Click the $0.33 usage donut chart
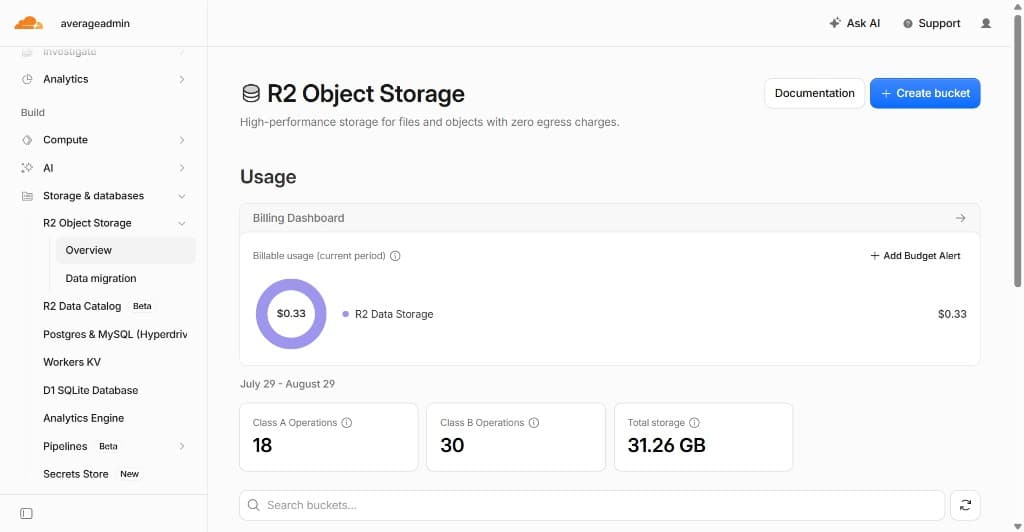 [x=291, y=314]
